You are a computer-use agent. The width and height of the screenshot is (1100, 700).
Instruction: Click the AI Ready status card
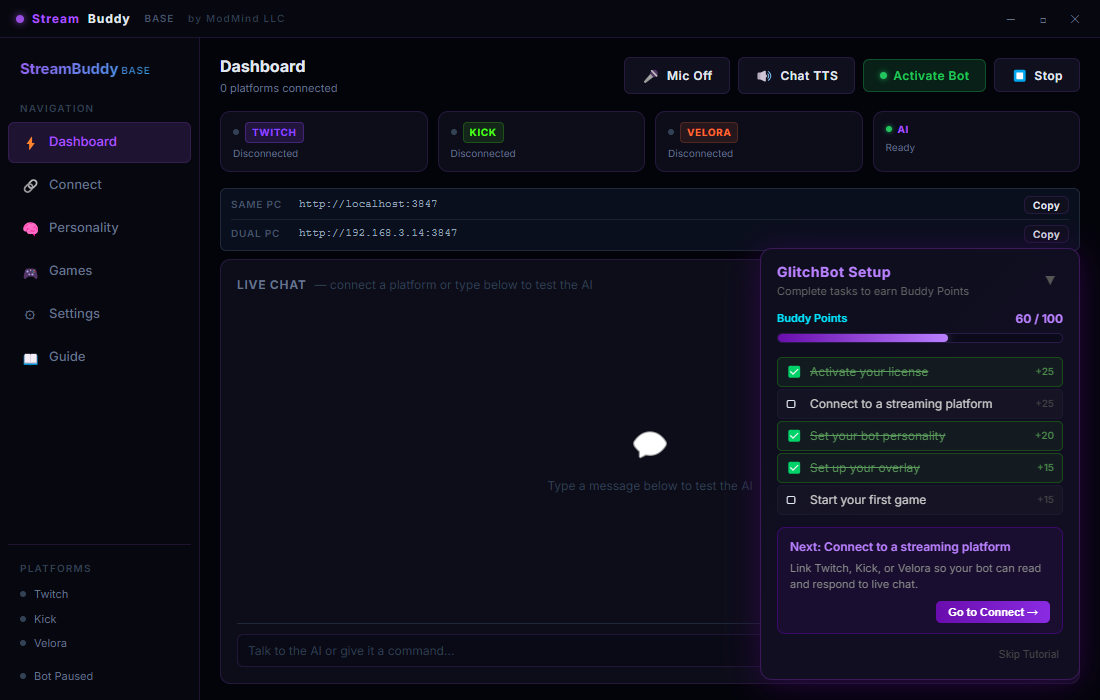[976, 141]
